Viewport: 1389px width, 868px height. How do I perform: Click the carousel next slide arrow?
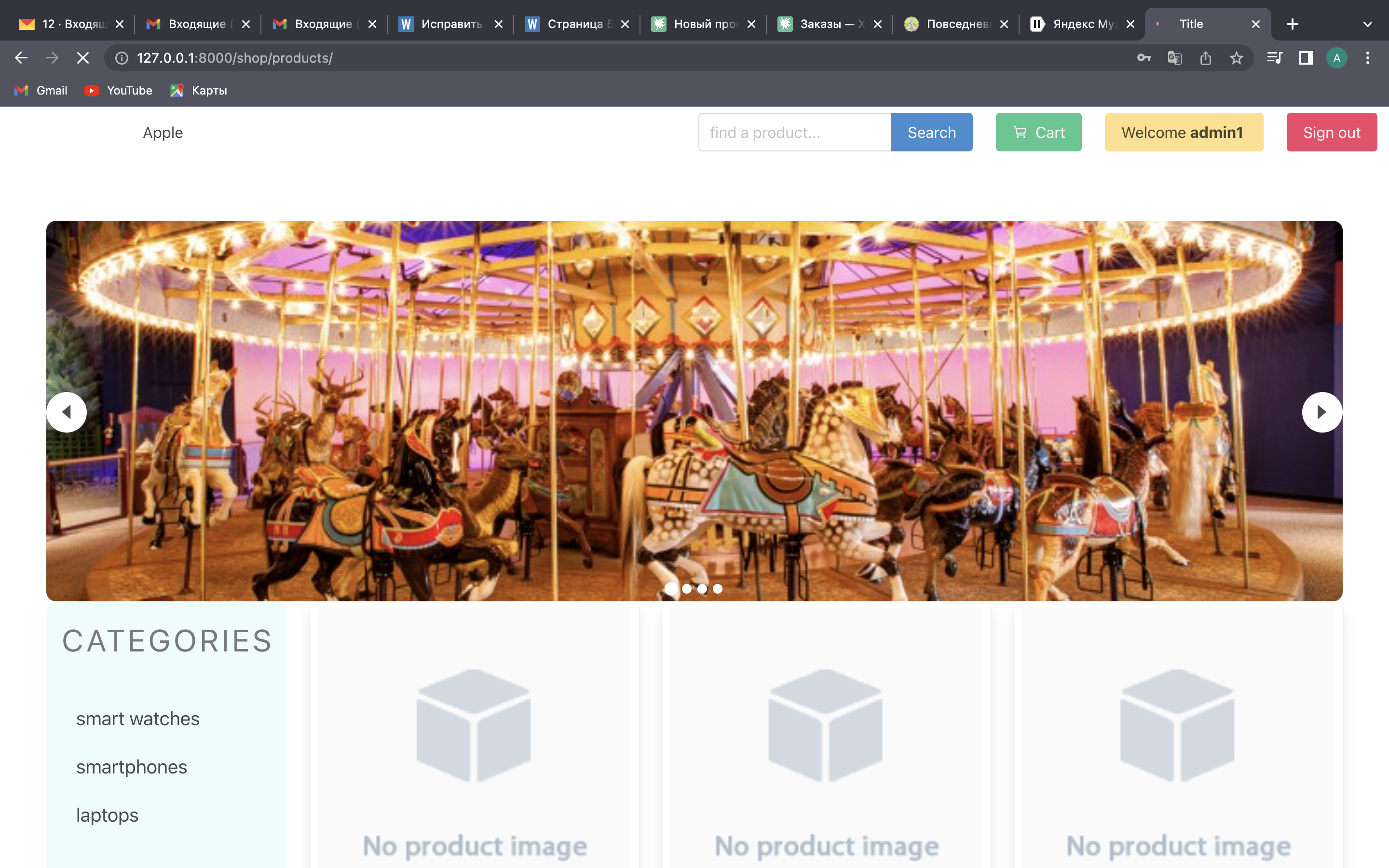point(1321,412)
